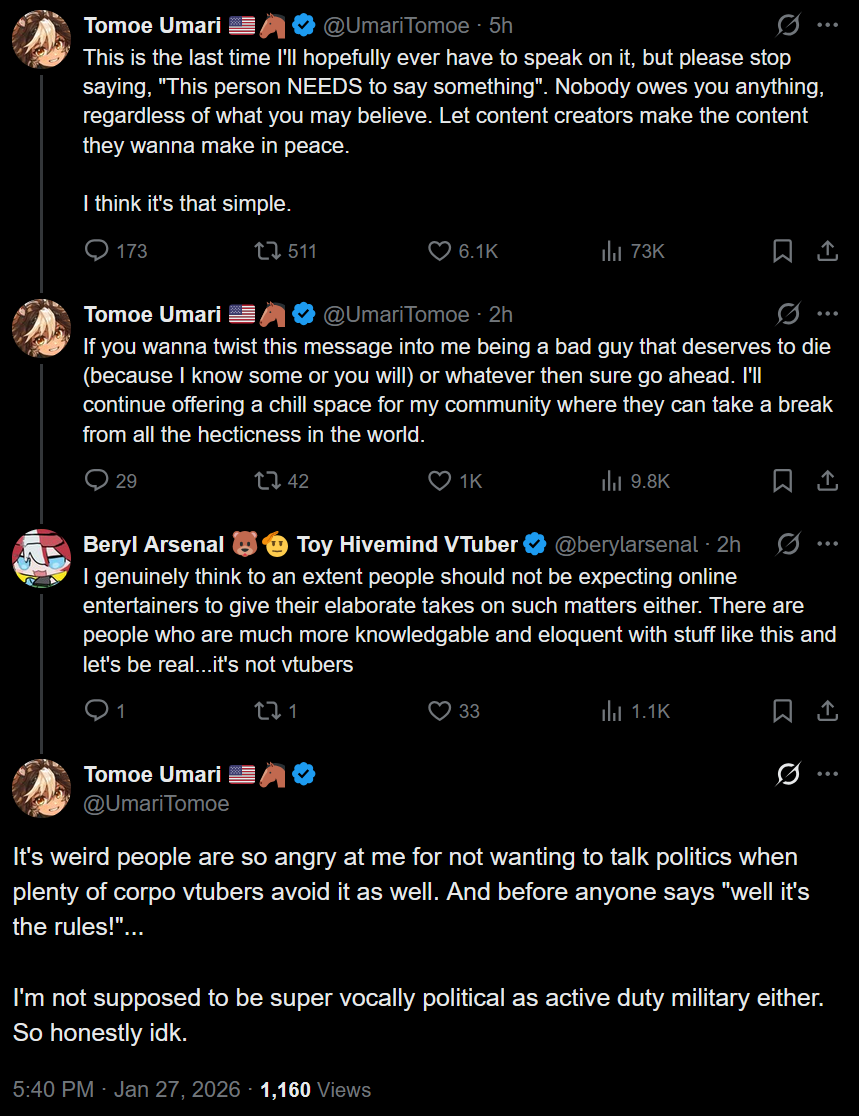The height and width of the screenshot is (1116, 859).
Task: Bookmark the first tweet in thread
Action: pos(783,251)
